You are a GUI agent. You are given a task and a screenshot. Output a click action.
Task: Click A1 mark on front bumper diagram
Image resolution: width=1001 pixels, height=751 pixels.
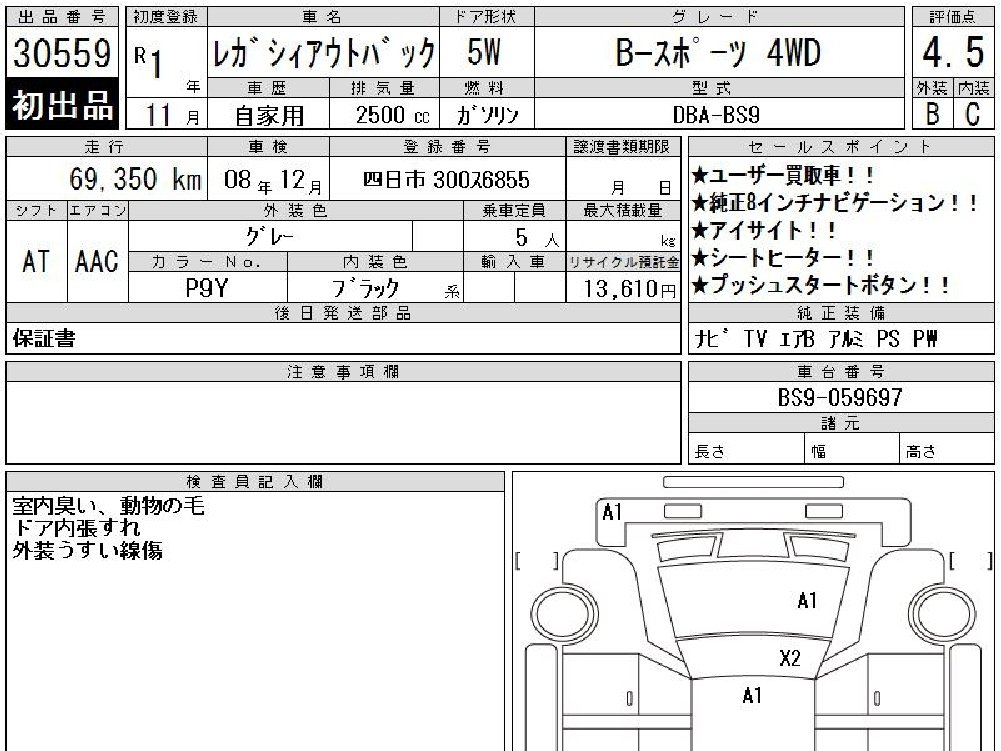612,512
